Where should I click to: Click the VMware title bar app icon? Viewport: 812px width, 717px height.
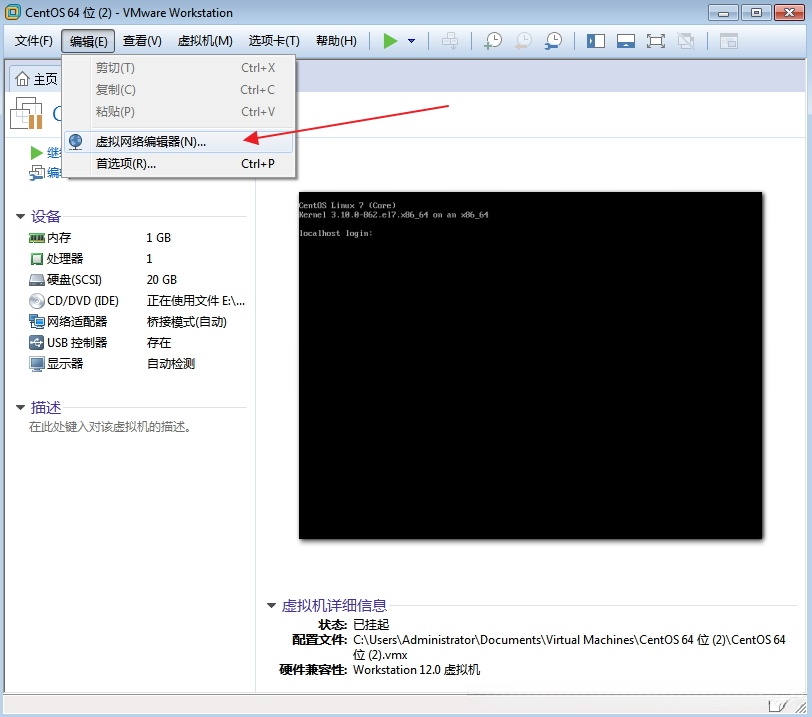click(12, 12)
